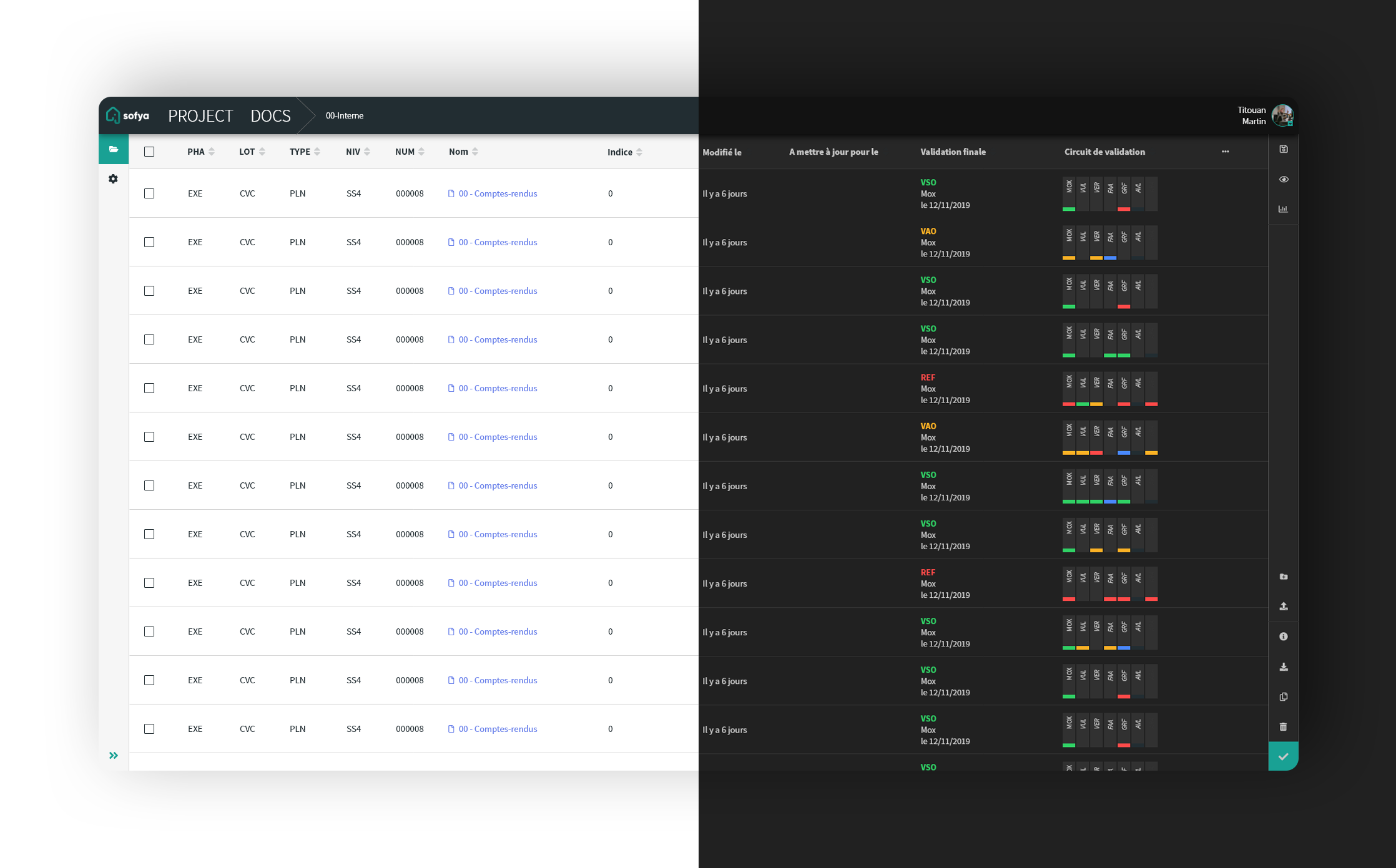Click the upload icon in right sidebar

tap(1284, 607)
